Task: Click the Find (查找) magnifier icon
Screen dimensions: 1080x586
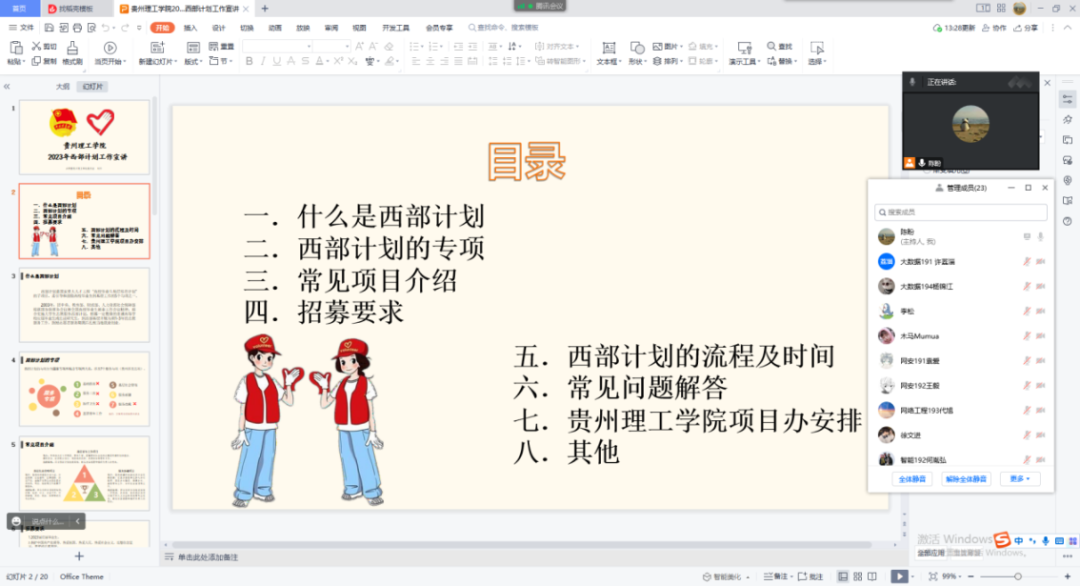Action: 771,47
